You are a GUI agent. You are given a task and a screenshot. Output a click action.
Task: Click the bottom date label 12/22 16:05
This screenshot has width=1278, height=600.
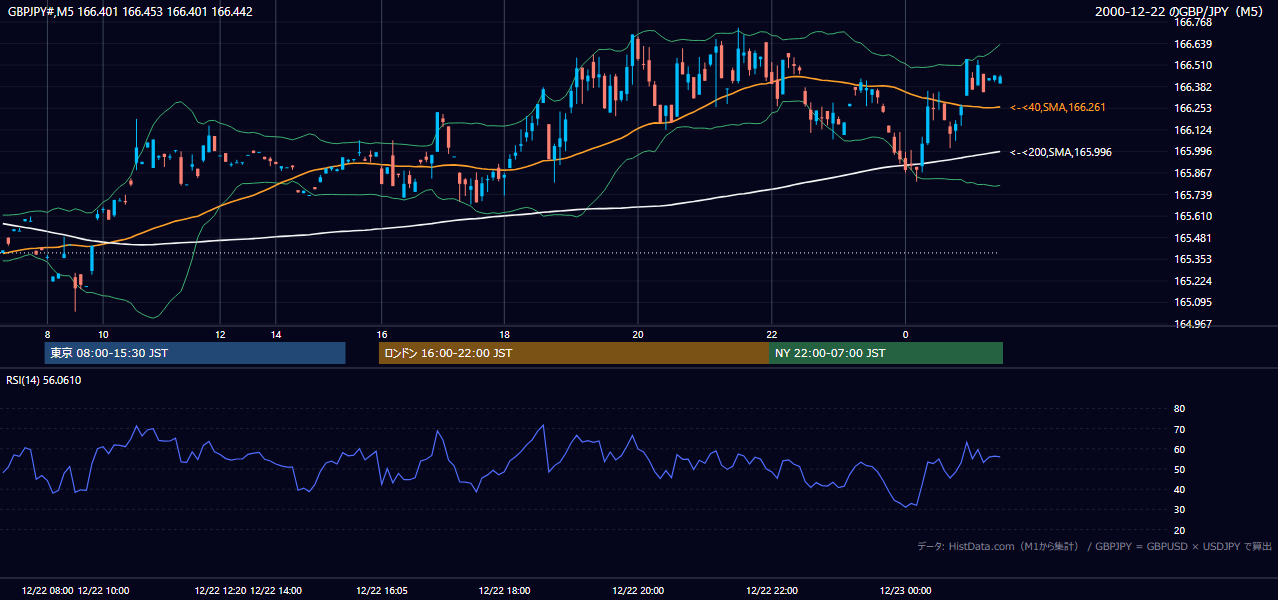pyautogui.click(x=382, y=591)
